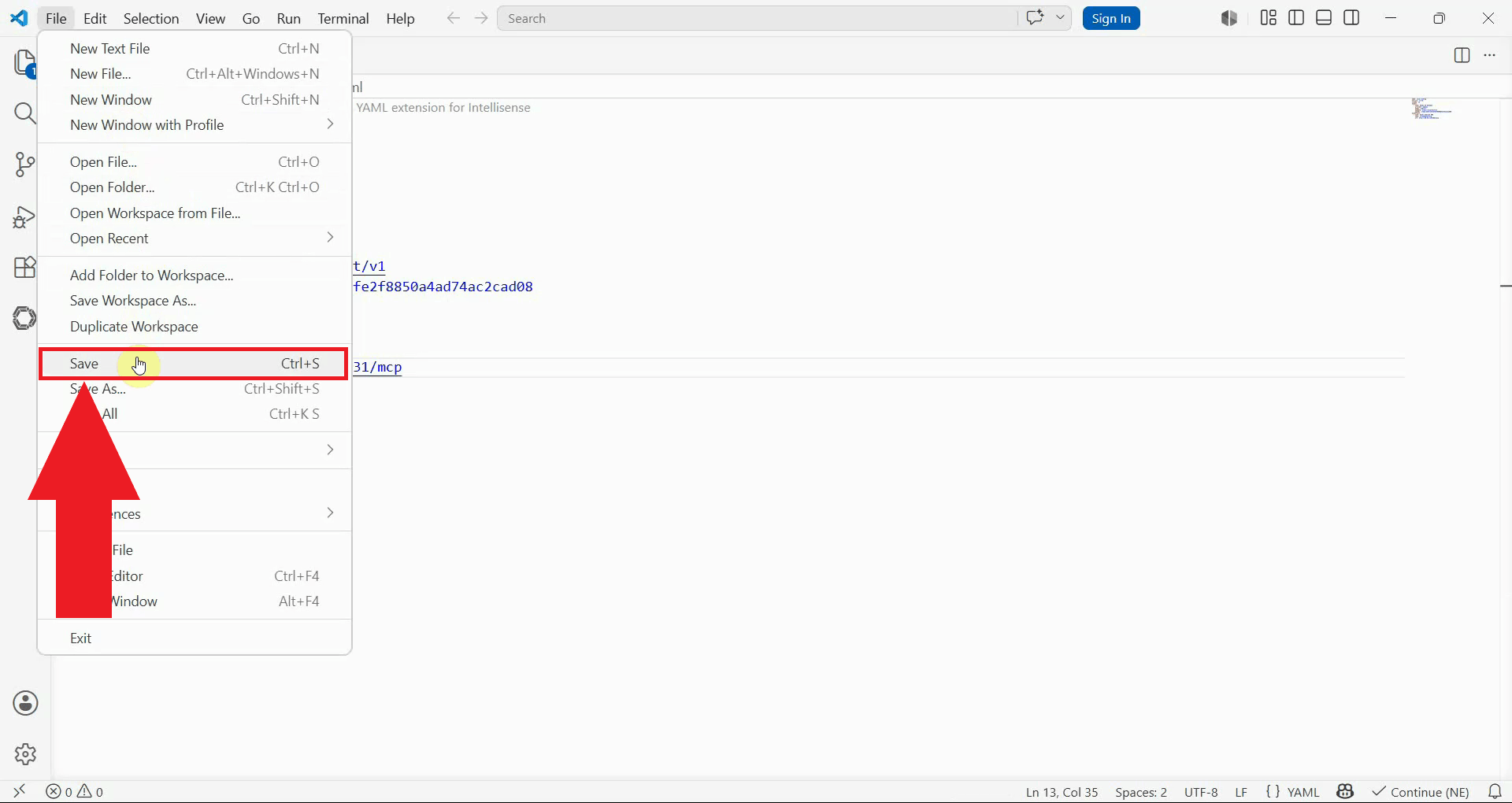The height and width of the screenshot is (803, 1512).
Task: Open the View menu
Action: (210, 18)
